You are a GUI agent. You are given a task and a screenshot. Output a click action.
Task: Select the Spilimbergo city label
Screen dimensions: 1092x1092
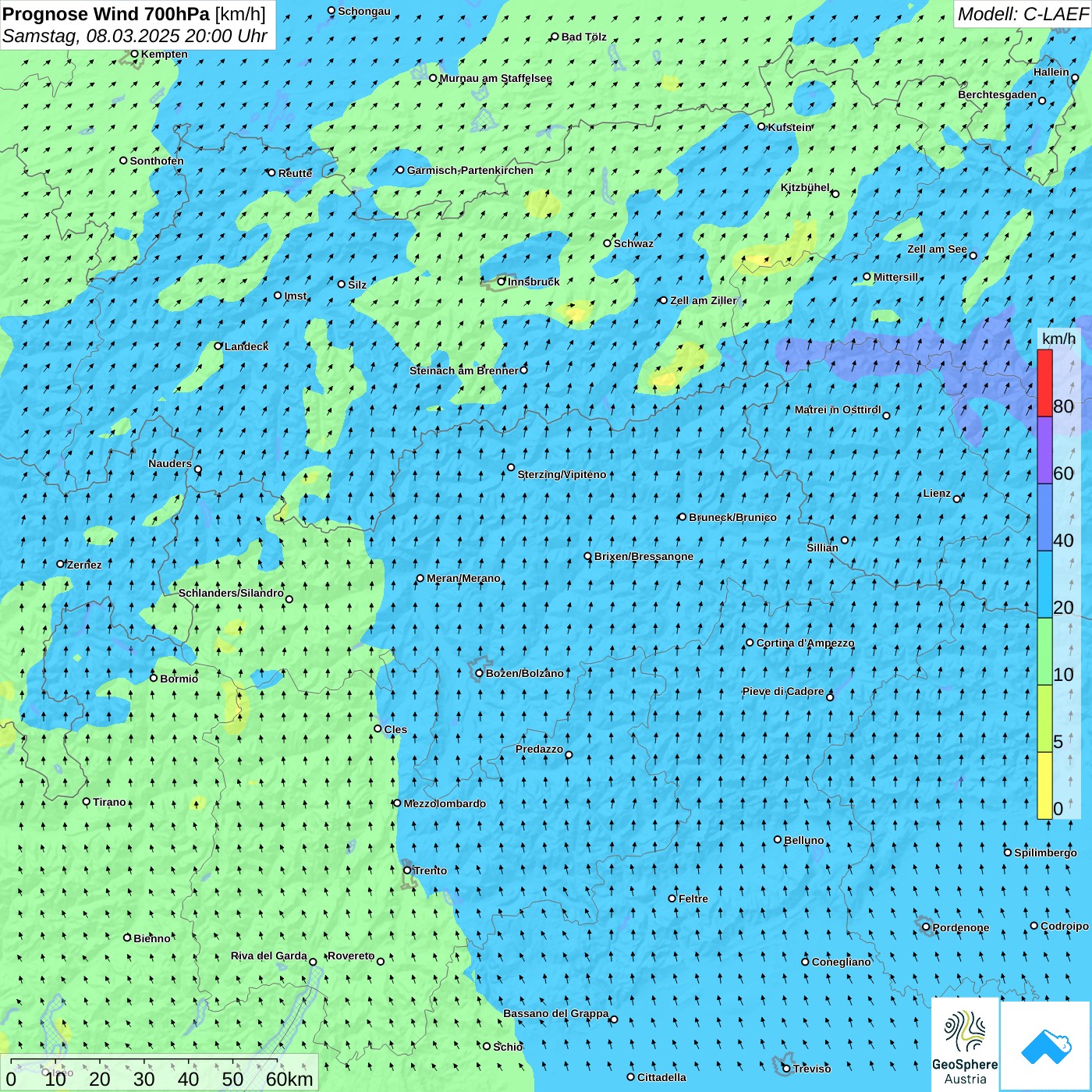pos(1045,853)
